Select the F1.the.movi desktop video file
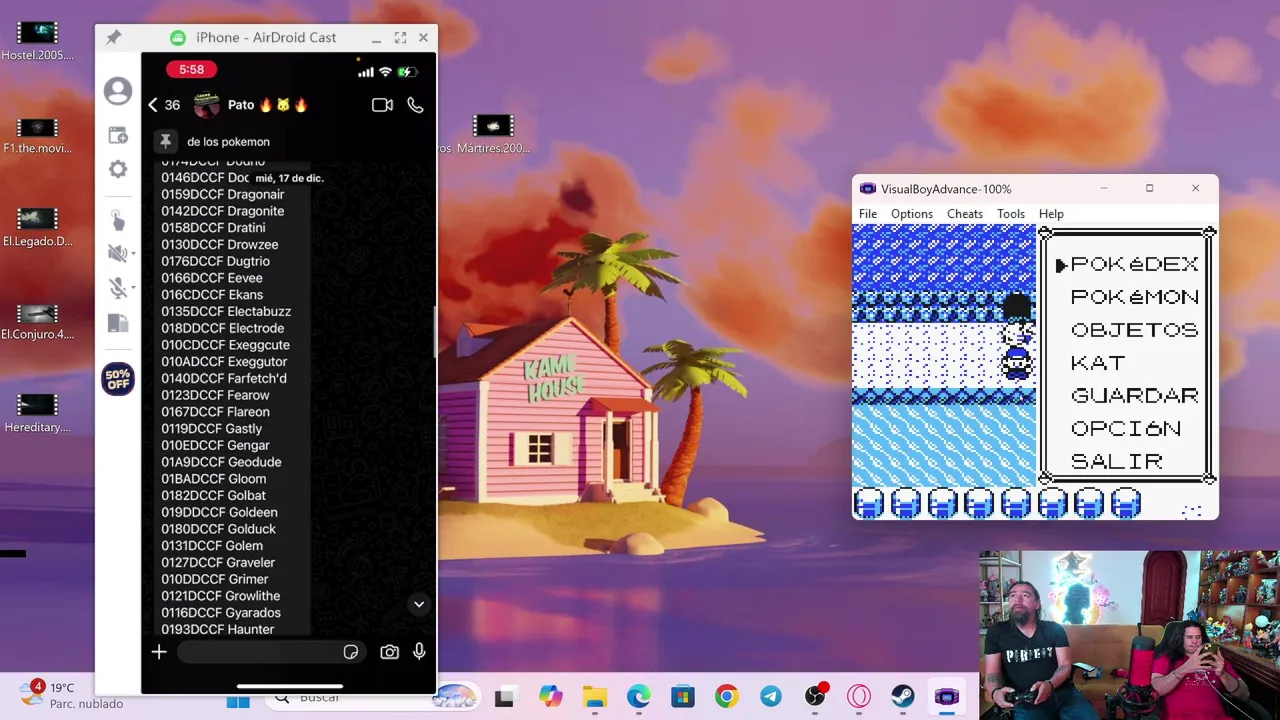Image resolution: width=1280 pixels, height=720 pixels. click(37, 136)
